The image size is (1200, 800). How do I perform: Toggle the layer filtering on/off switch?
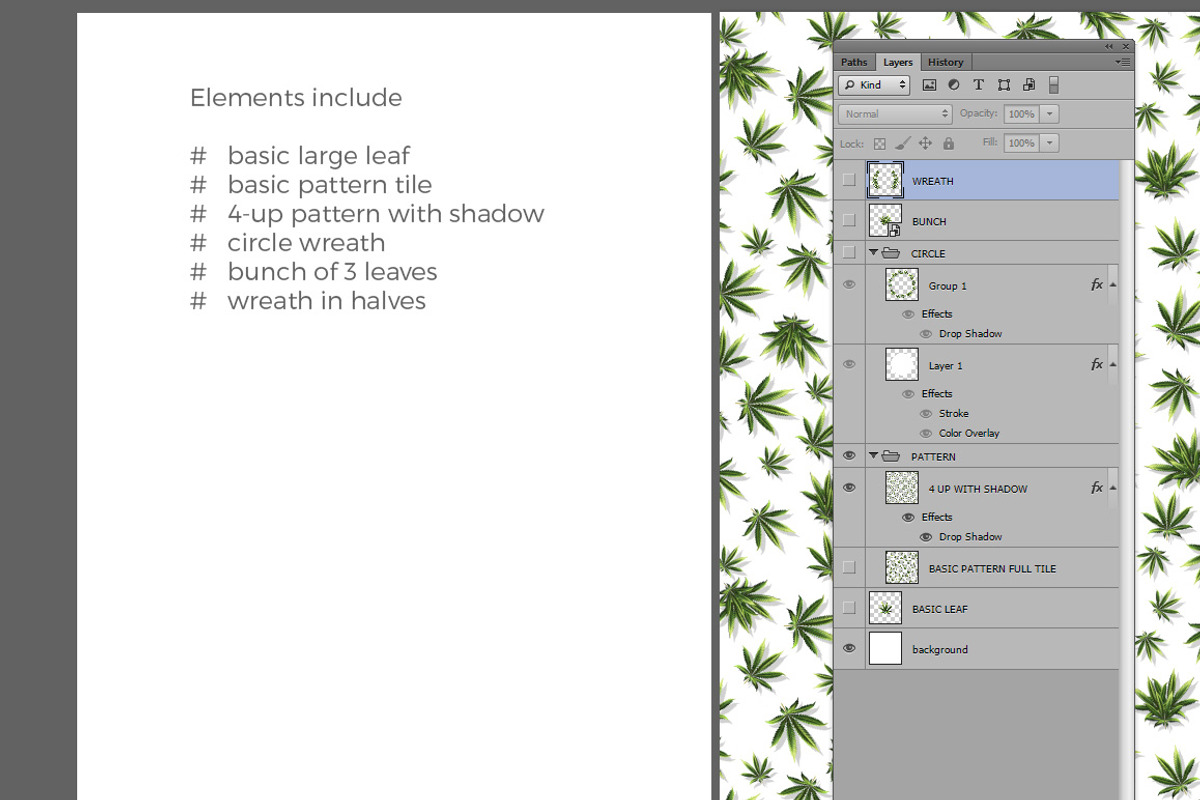pyautogui.click(x=1053, y=86)
